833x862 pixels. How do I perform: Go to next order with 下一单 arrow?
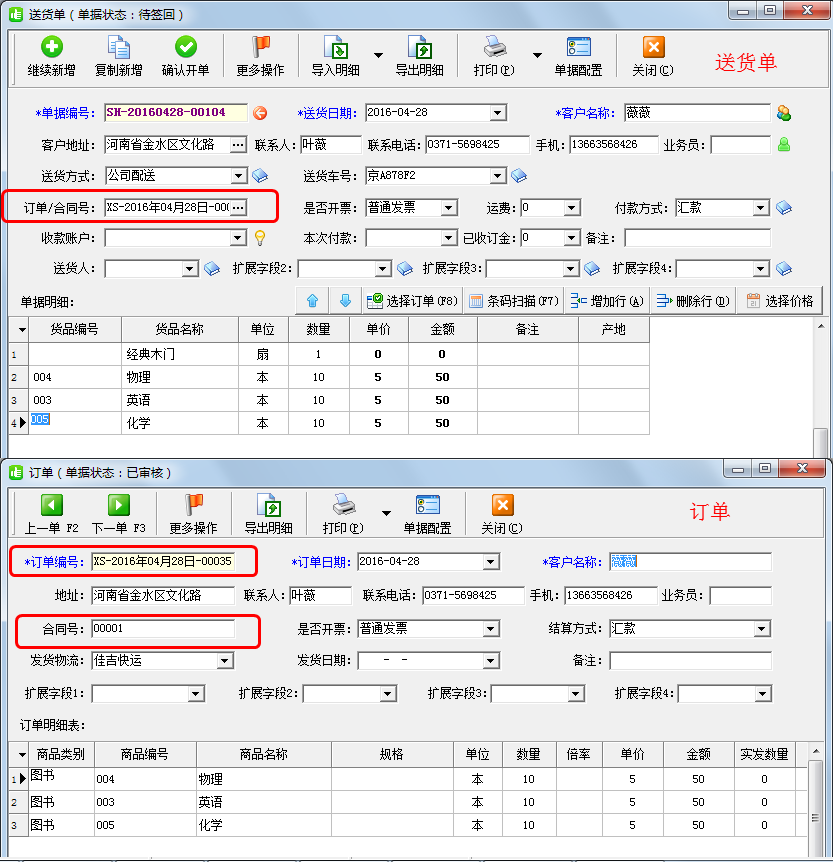tap(118, 506)
